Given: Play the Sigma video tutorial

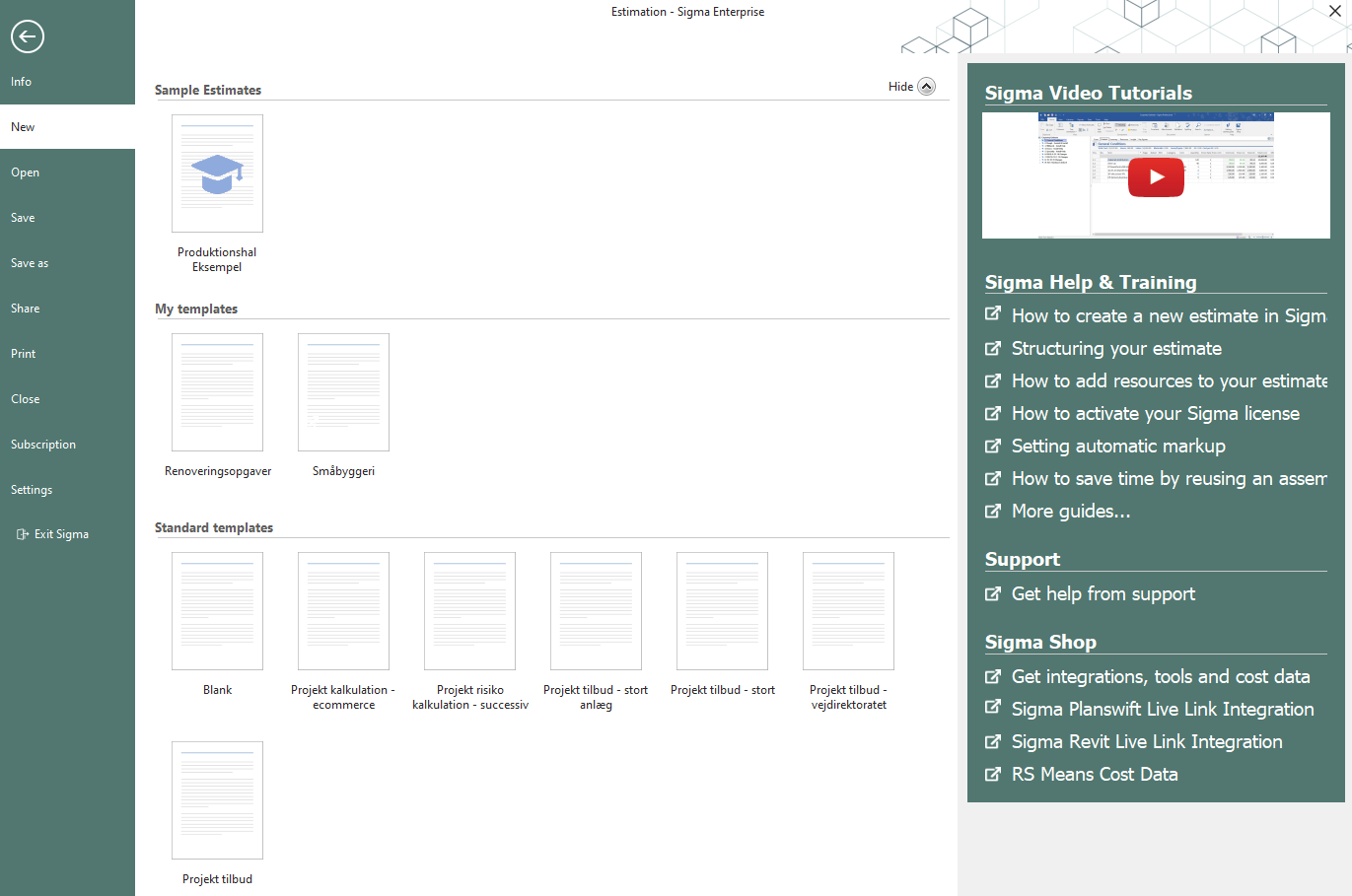Looking at the screenshot, I should [1156, 177].
